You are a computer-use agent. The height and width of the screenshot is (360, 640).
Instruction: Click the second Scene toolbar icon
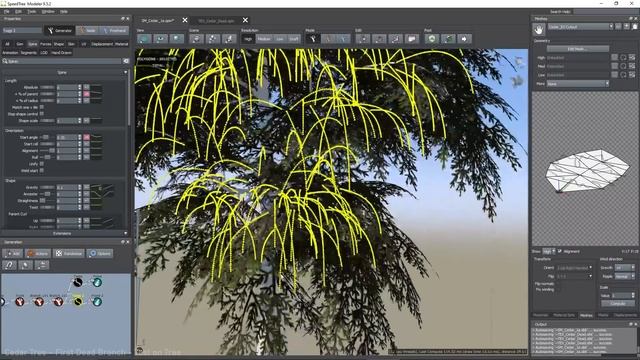(213, 39)
